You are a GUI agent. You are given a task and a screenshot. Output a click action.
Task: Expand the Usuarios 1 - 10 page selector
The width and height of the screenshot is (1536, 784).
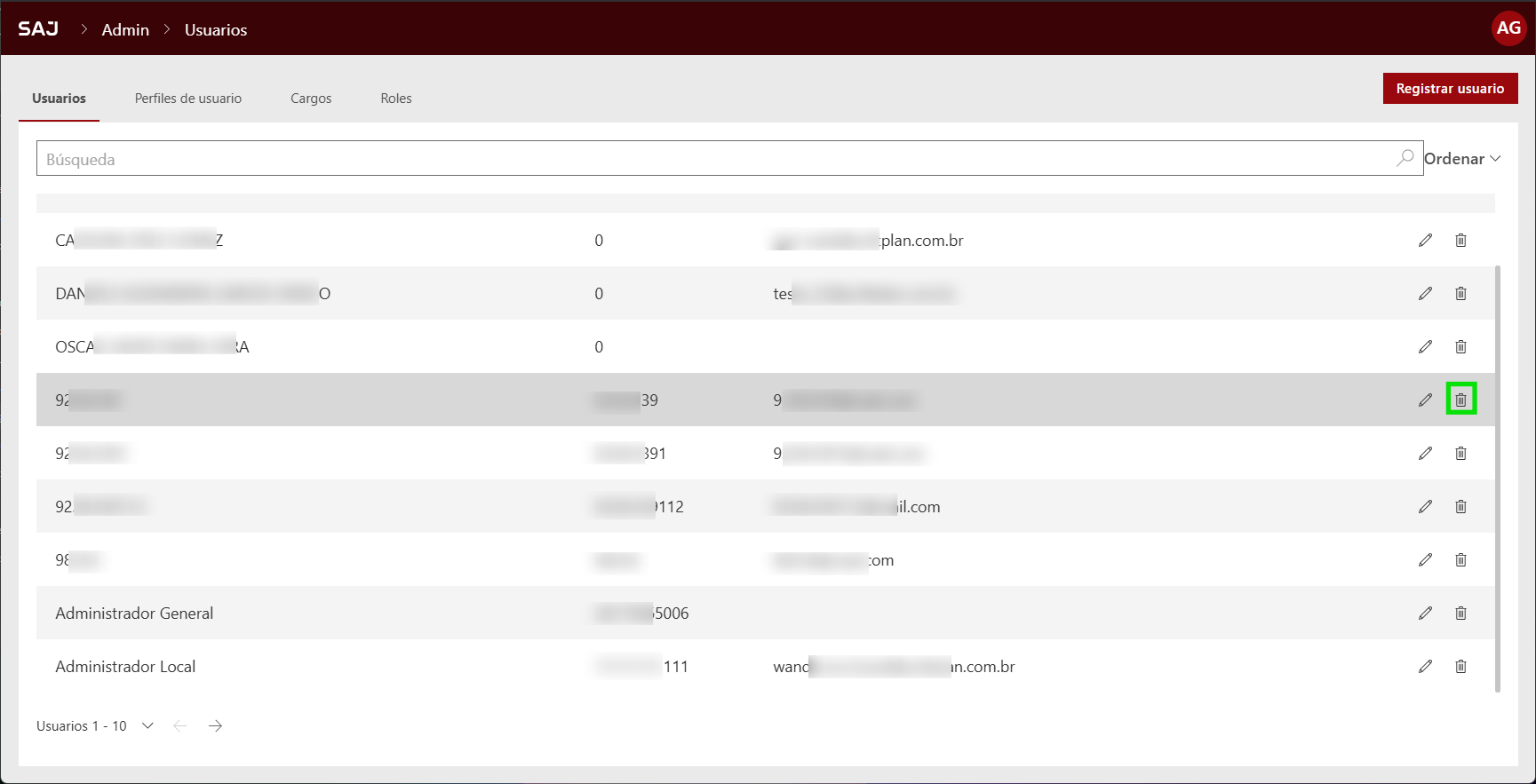(147, 725)
